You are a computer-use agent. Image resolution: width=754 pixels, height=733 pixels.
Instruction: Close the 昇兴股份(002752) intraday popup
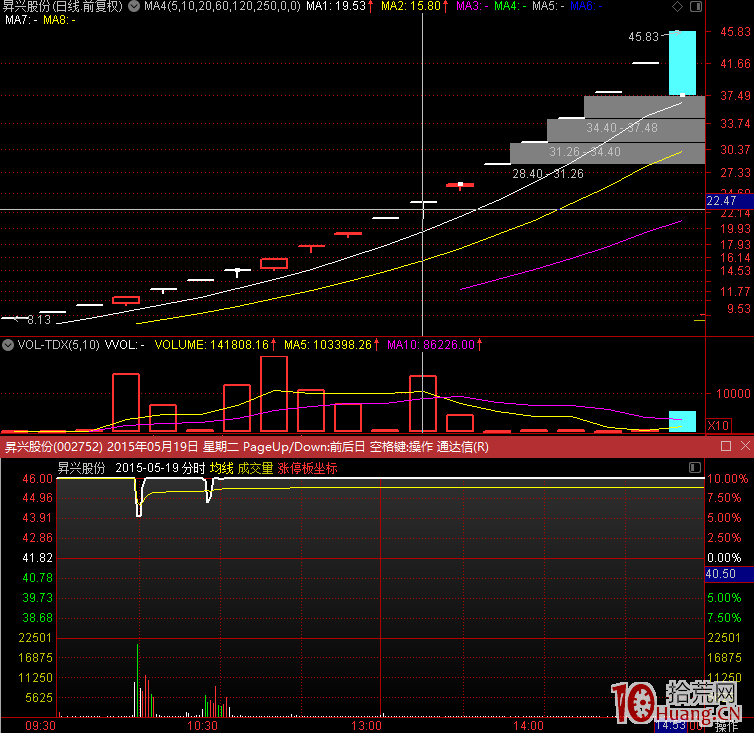point(745,446)
